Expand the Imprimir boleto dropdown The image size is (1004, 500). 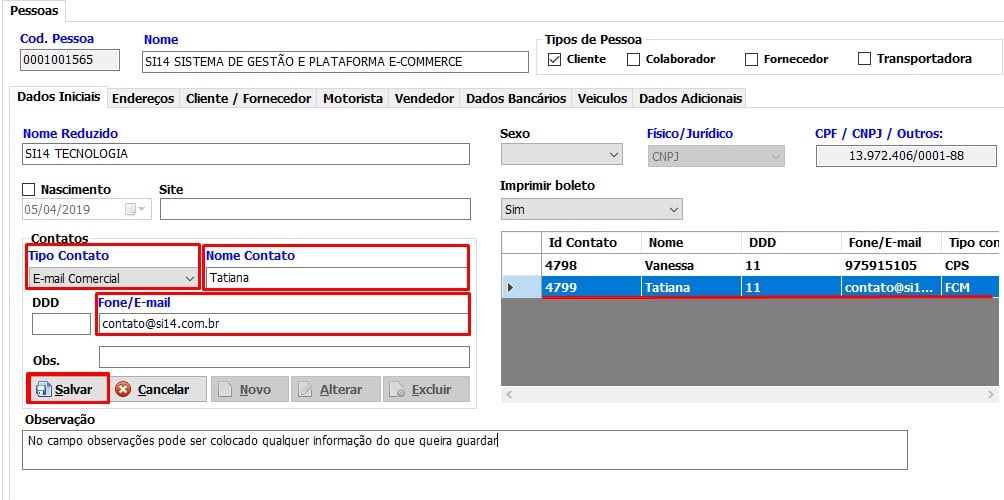click(x=591, y=209)
